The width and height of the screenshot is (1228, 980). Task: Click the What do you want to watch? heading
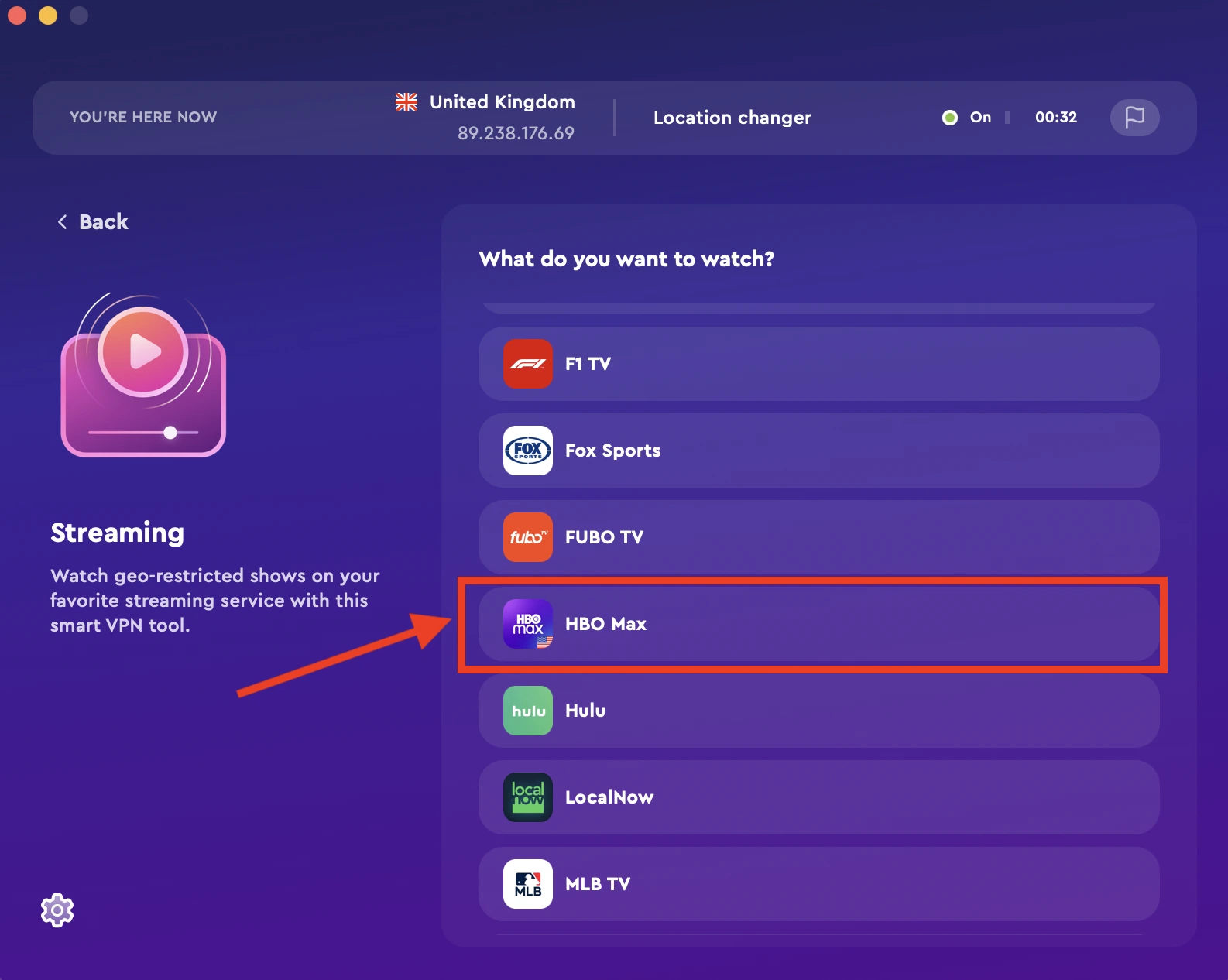(626, 259)
